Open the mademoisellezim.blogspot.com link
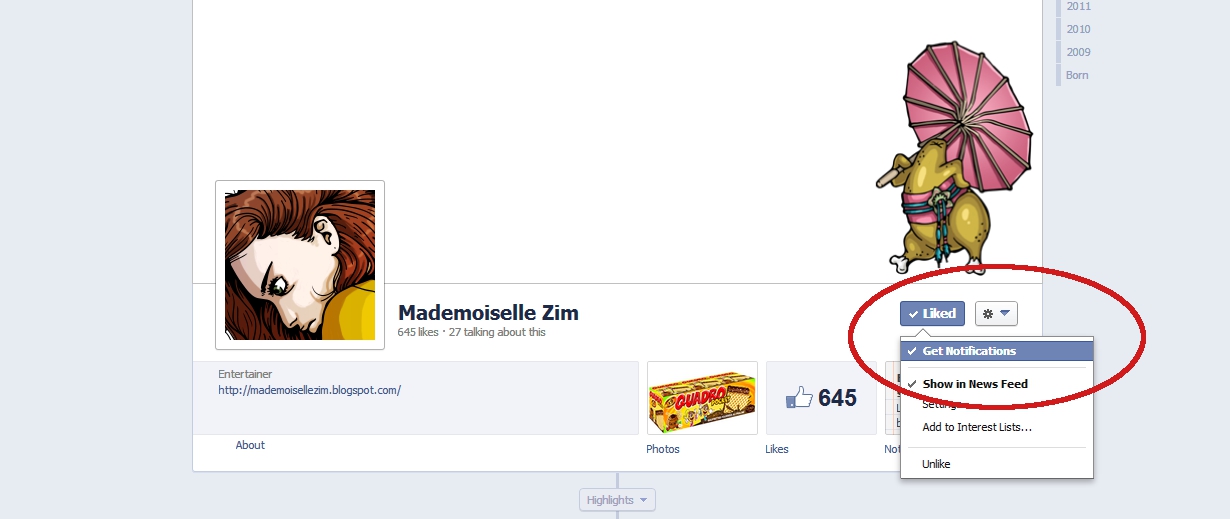Viewport: 1230px width, 519px height. [309, 391]
